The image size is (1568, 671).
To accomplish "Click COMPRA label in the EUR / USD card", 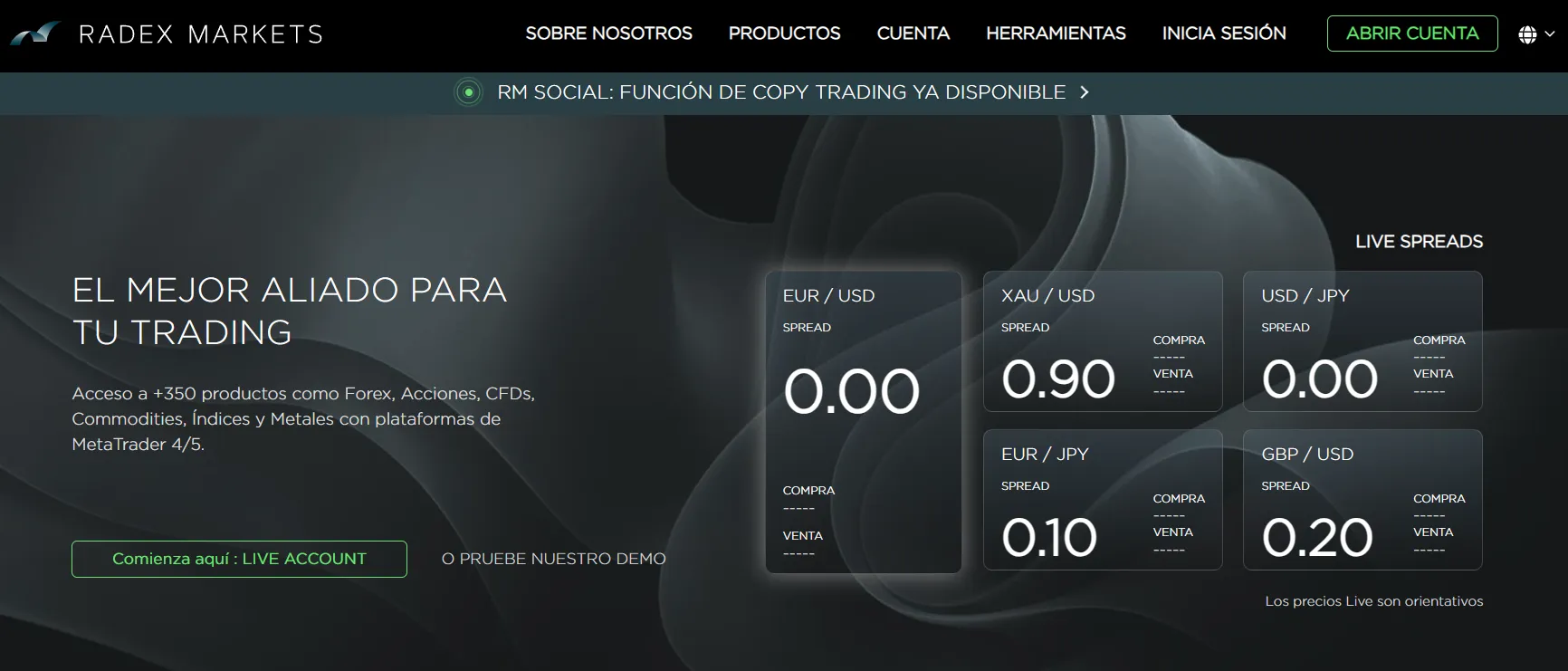I will [808, 490].
